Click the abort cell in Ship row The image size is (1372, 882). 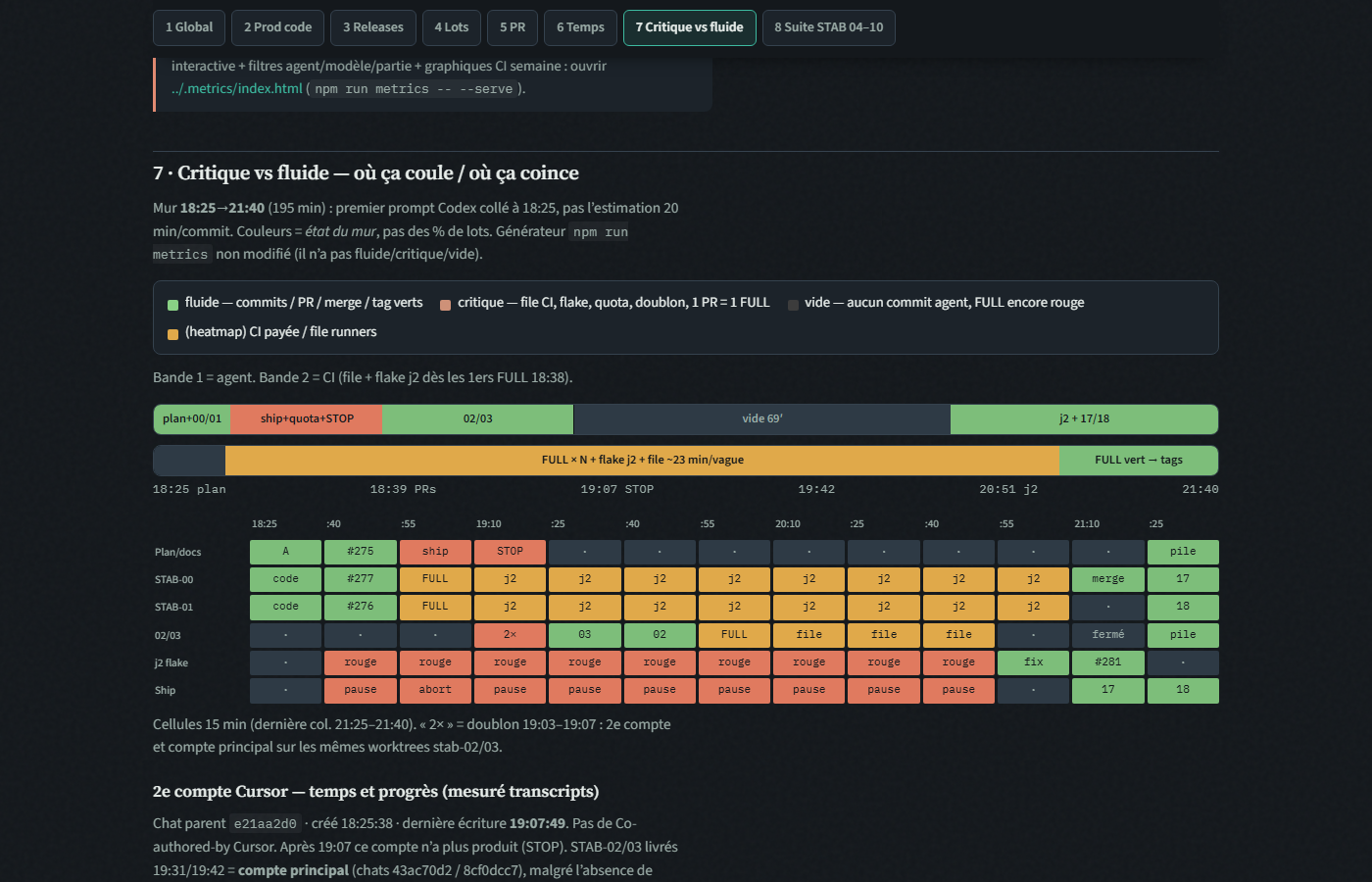(435, 690)
